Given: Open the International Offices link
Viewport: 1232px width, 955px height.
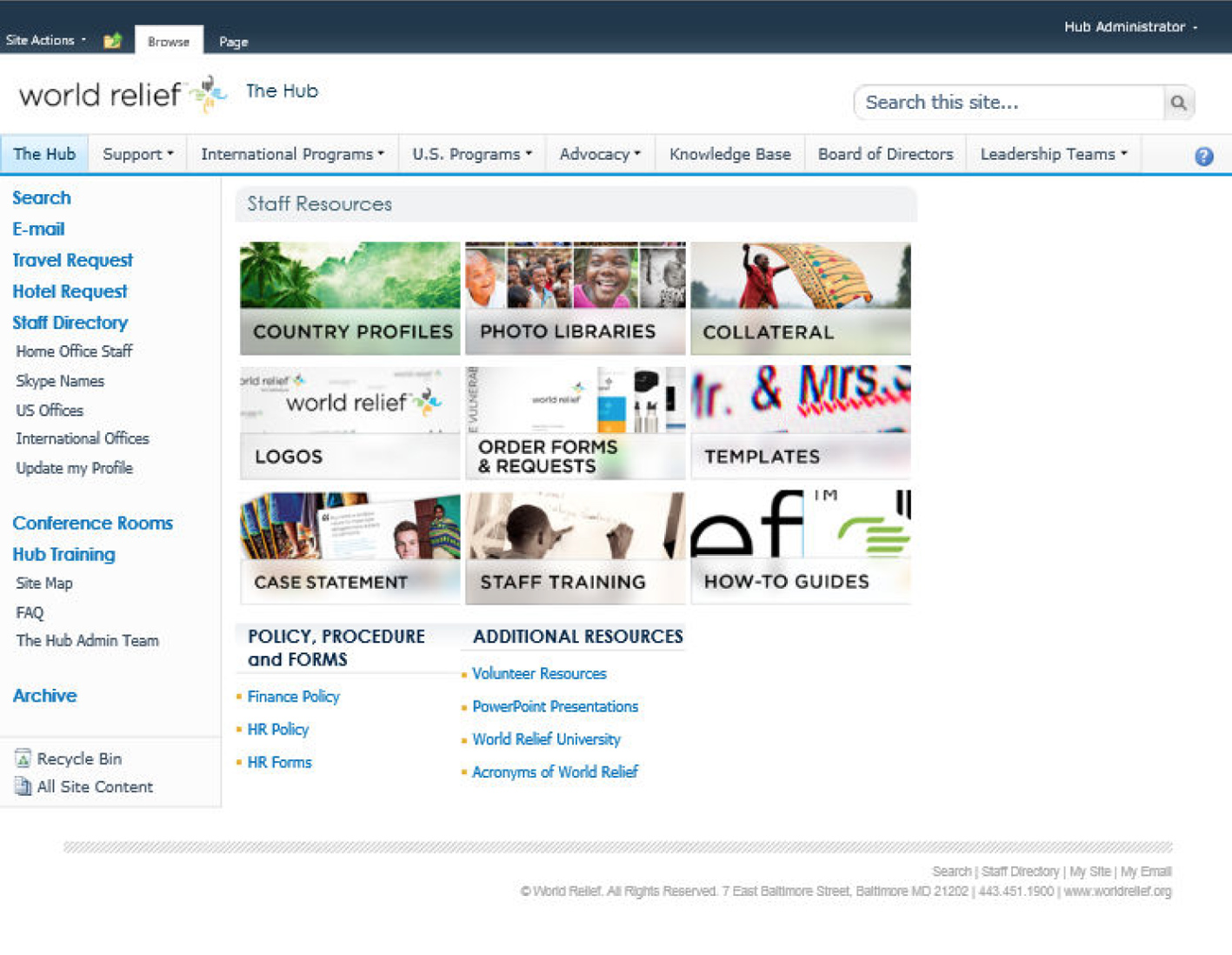Looking at the screenshot, I should click(x=83, y=439).
